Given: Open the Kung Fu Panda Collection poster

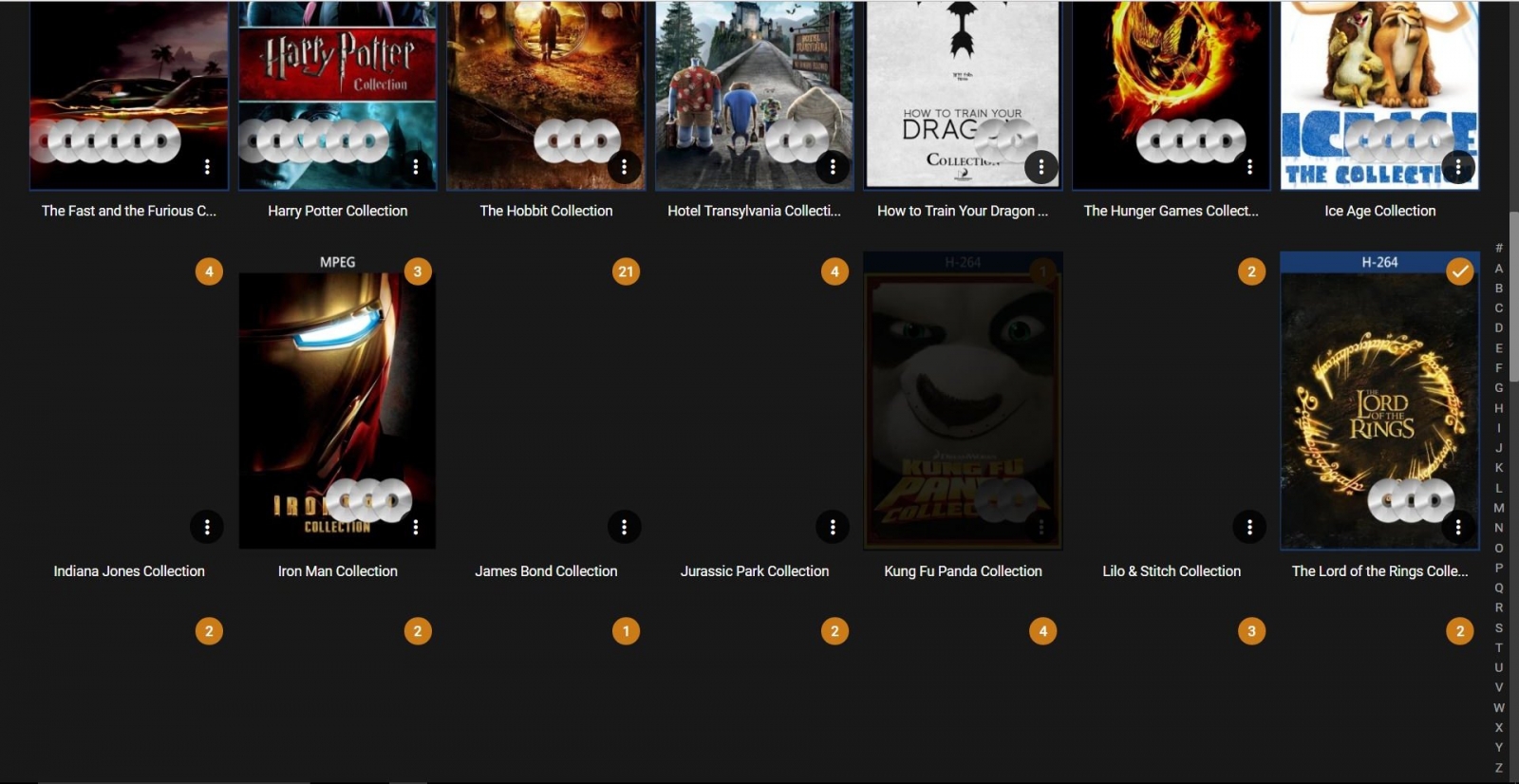Looking at the screenshot, I should click(963, 399).
